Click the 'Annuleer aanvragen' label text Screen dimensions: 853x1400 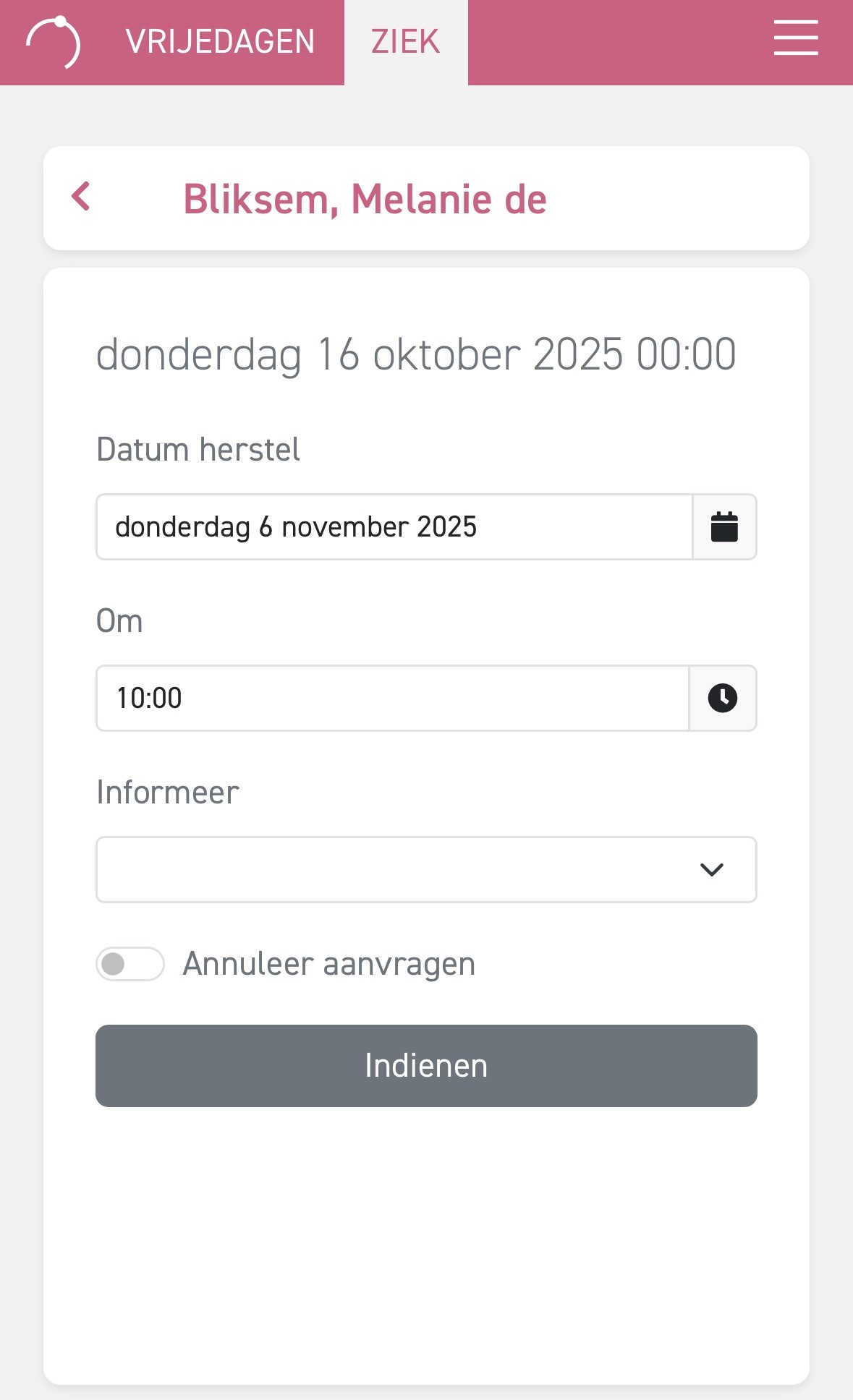pyautogui.click(x=329, y=964)
